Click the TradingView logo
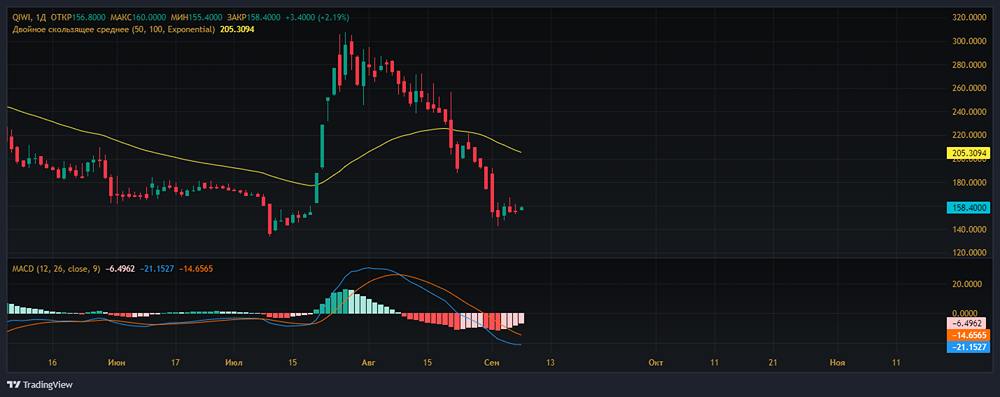Image resolution: width=1000 pixels, height=397 pixels. (x=40, y=384)
